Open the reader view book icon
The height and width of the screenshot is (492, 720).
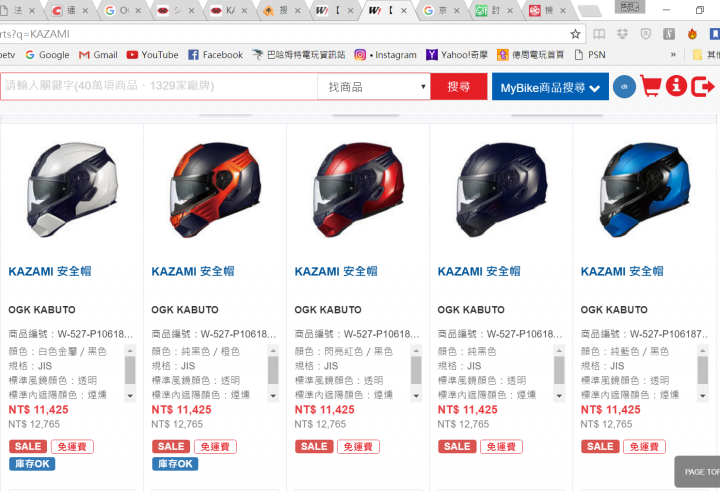[599, 34]
